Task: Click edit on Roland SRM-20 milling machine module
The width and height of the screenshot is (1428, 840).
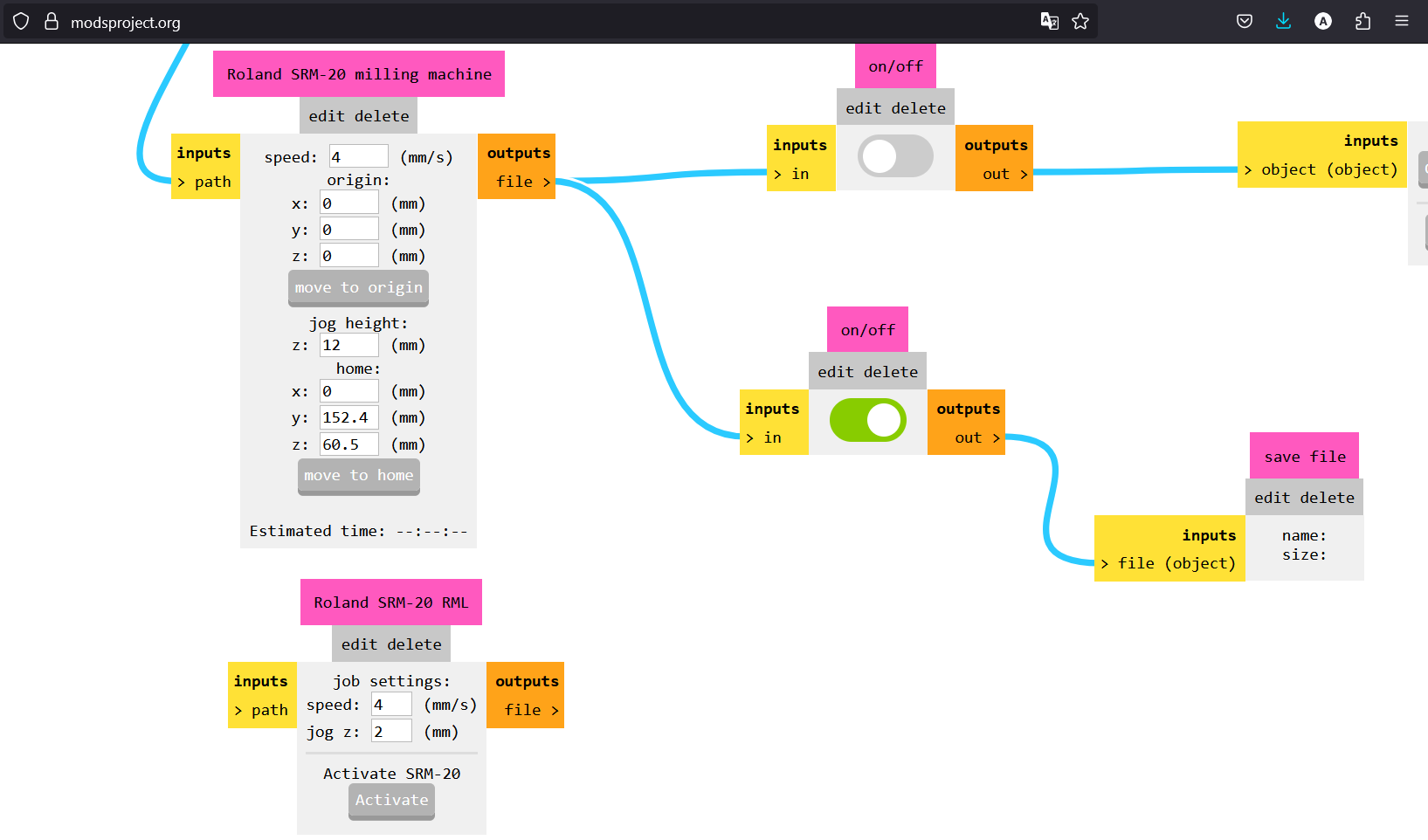Action: coord(327,116)
